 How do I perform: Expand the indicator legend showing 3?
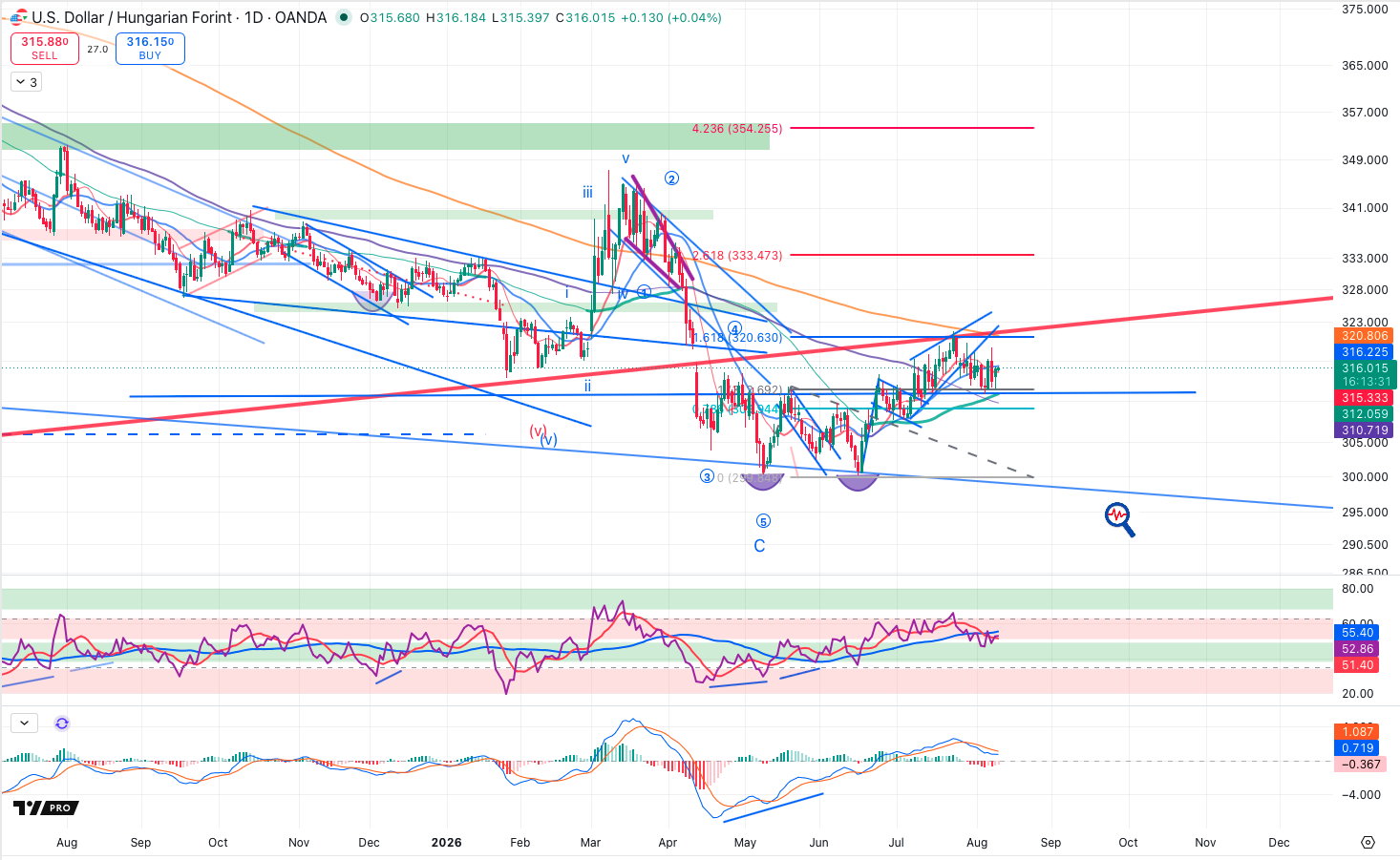click(26, 82)
